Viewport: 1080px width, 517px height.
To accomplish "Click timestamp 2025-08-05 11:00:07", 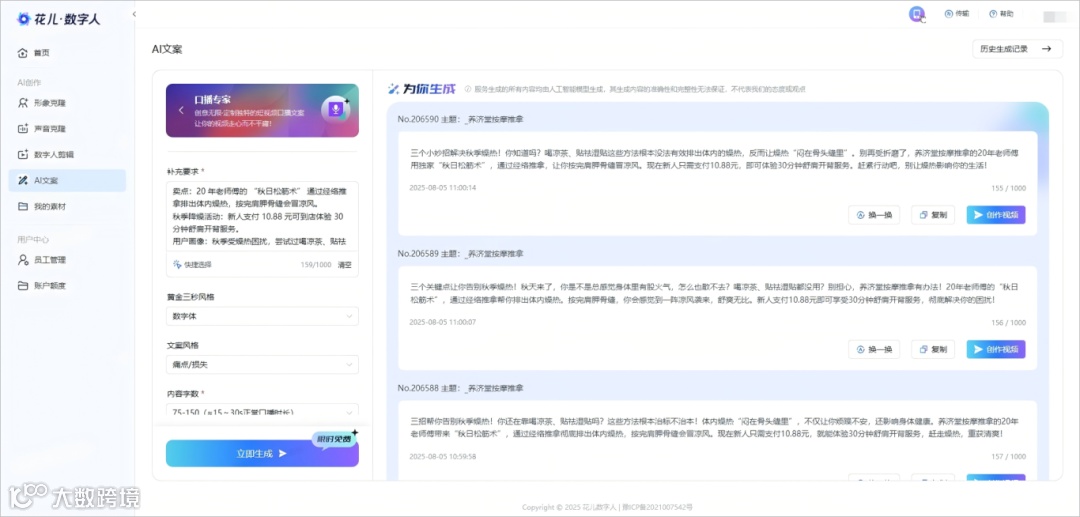I will [x=442, y=322].
